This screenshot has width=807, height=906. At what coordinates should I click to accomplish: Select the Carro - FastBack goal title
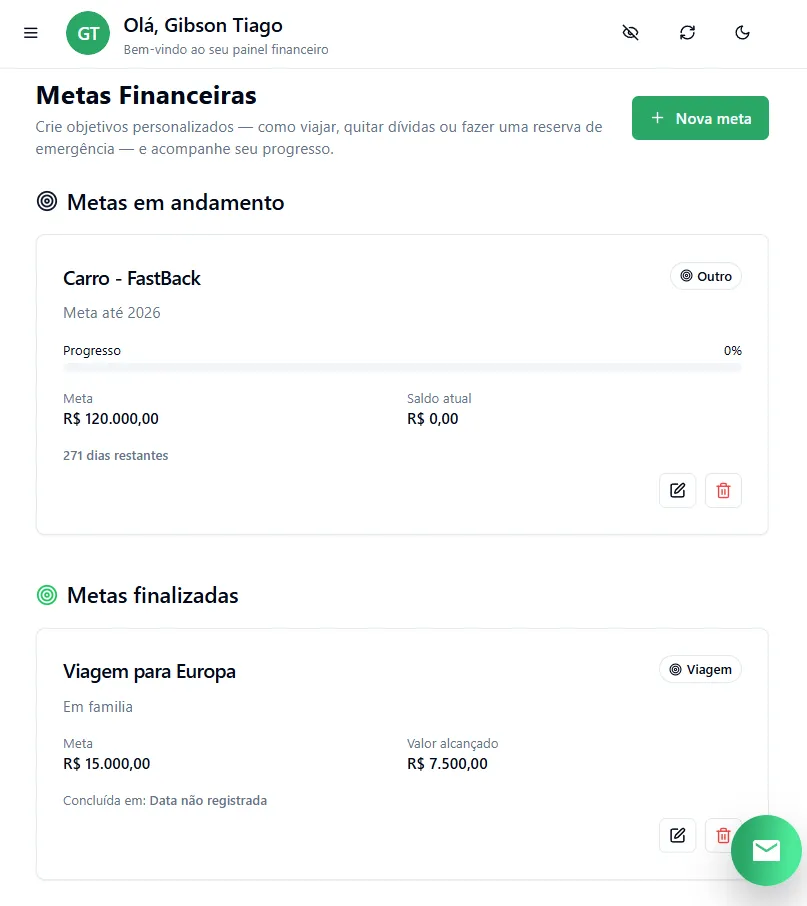pos(132,278)
